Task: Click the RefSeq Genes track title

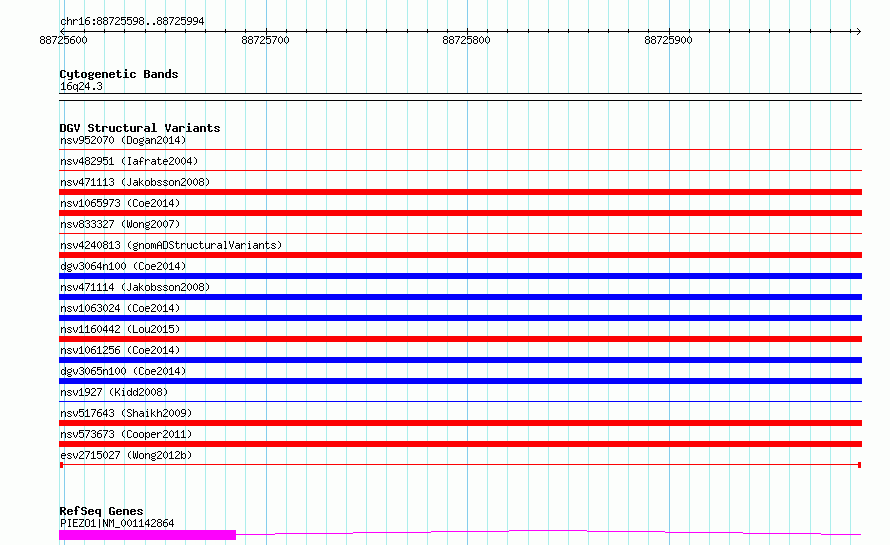Action: pyautogui.click(x=101, y=511)
